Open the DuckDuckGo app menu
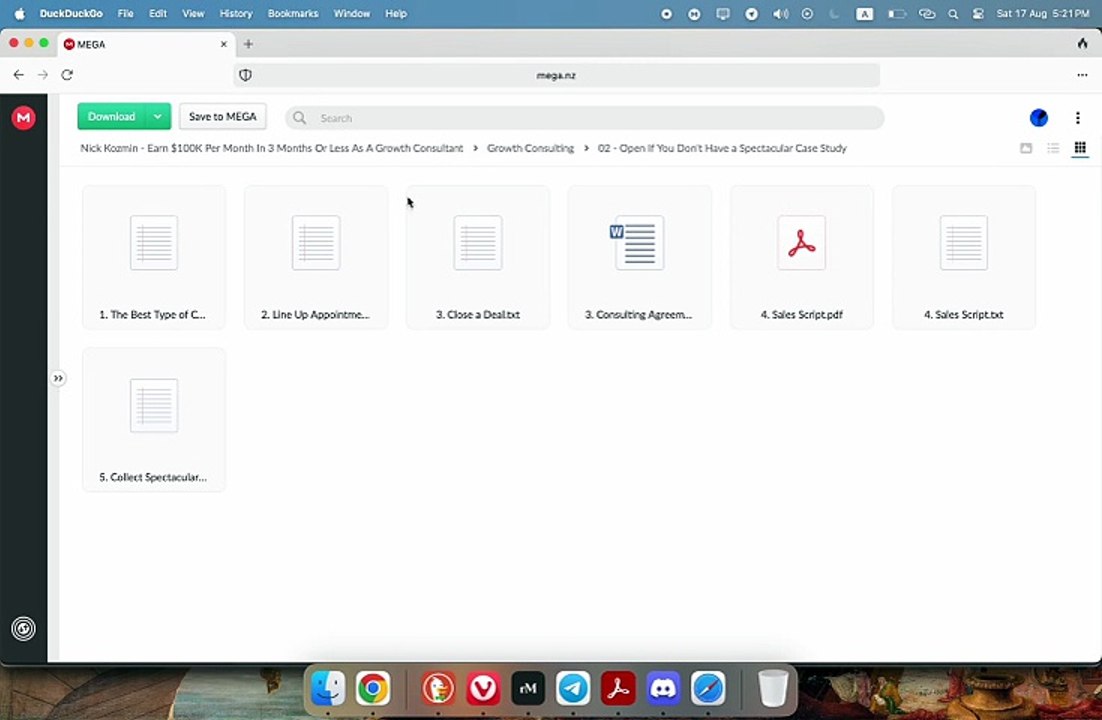This screenshot has width=1102, height=720. [71, 13]
